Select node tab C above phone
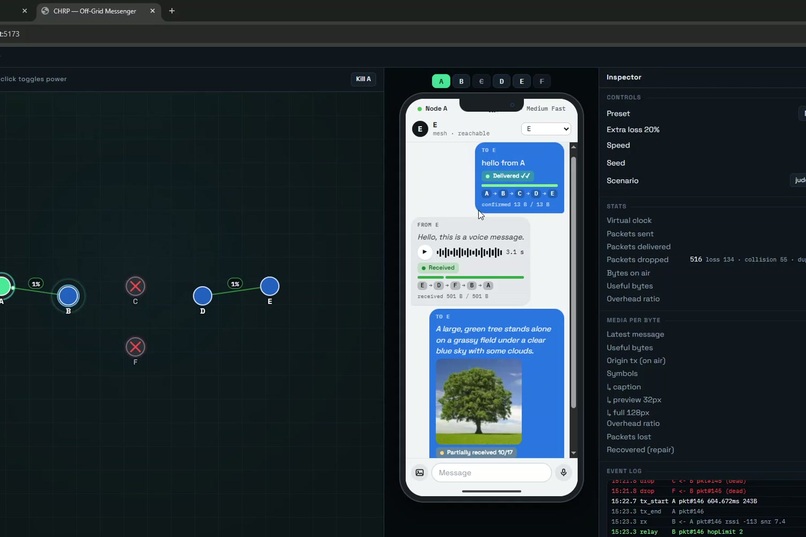 (x=481, y=81)
